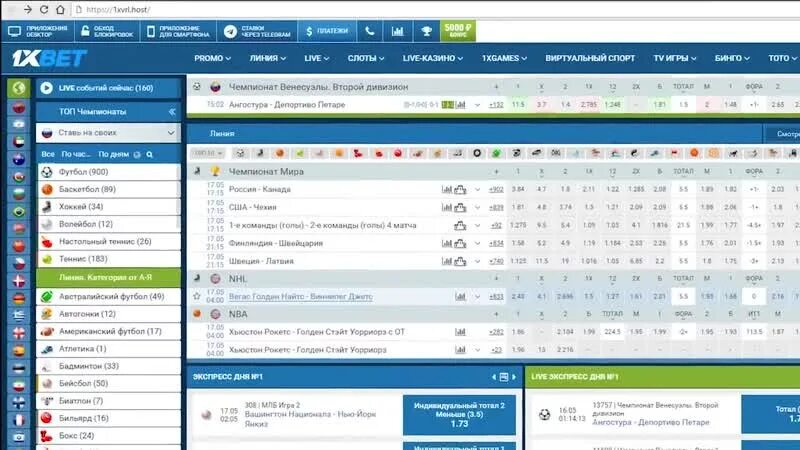800x450 pixels.
Task: Open Вегас Голден Найтс - Виннипег Джетс link
Action: (301, 296)
